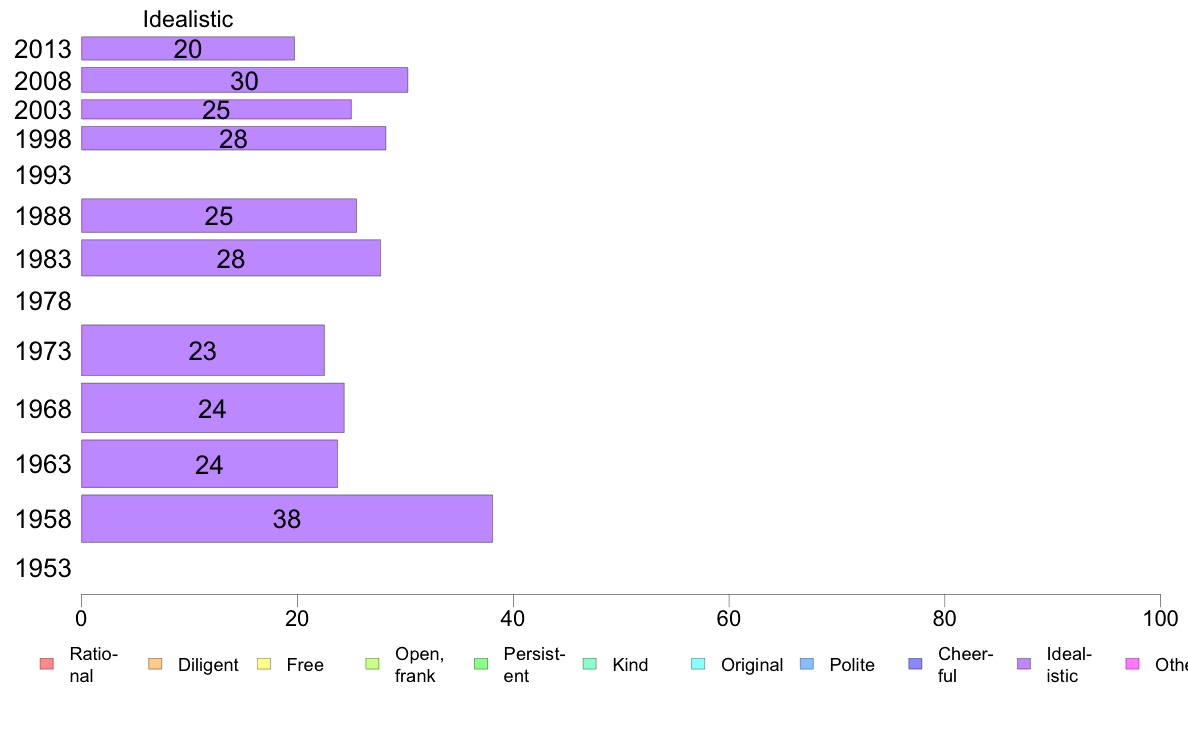
Task: Click the Open, frank legend swatch
Action: (372, 664)
